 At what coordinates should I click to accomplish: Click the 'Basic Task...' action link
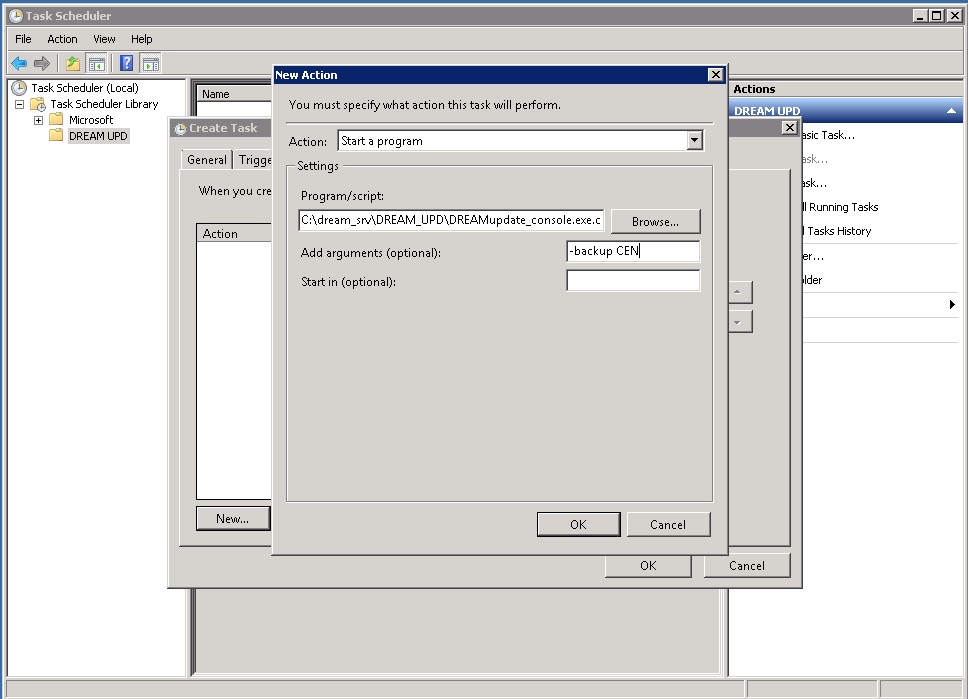[x=828, y=135]
